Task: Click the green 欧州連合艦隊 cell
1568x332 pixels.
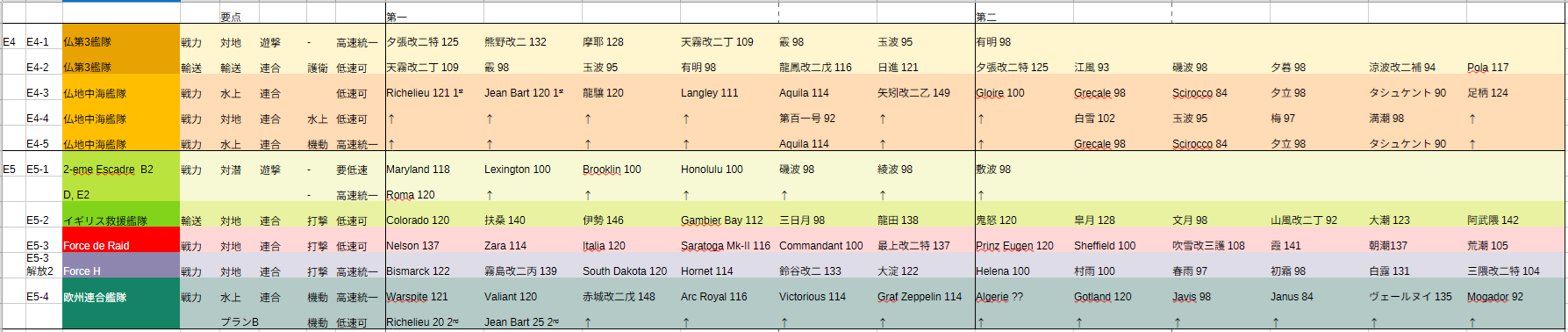Action: (x=121, y=297)
